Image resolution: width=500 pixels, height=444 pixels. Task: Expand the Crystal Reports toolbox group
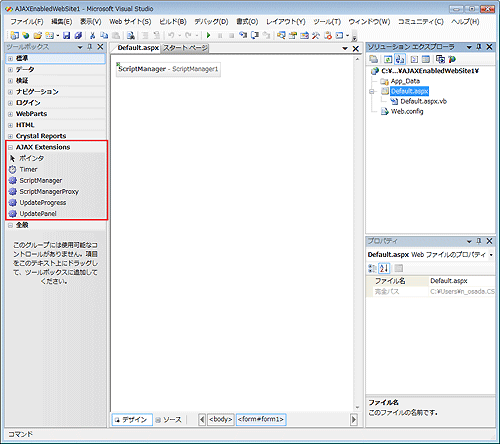point(10,136)
